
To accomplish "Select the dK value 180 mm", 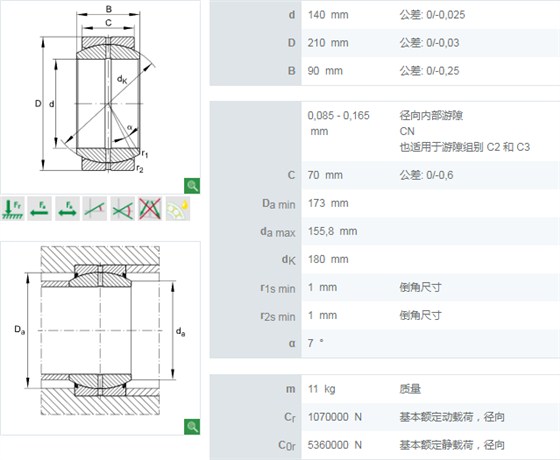I will pos(328,259).
